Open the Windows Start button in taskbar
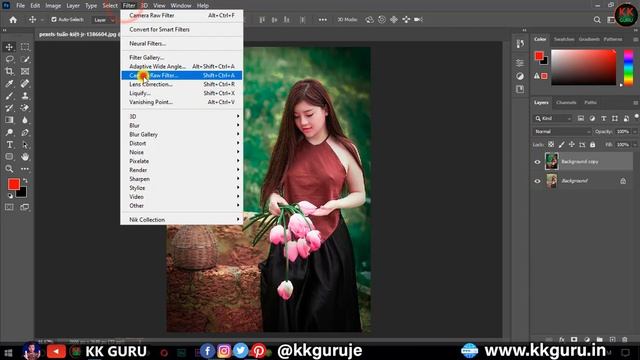The width and height of the screenshot is (640, 360). [8, 352]
